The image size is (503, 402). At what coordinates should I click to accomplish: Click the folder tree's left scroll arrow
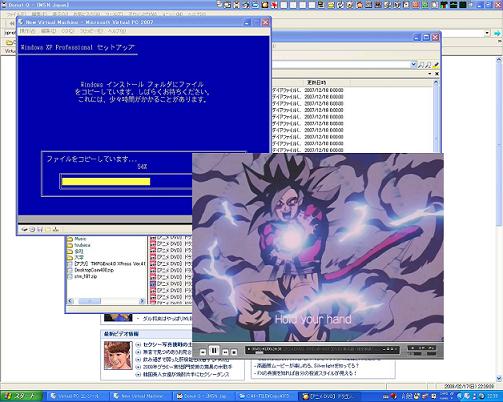(x=71, y=301)
